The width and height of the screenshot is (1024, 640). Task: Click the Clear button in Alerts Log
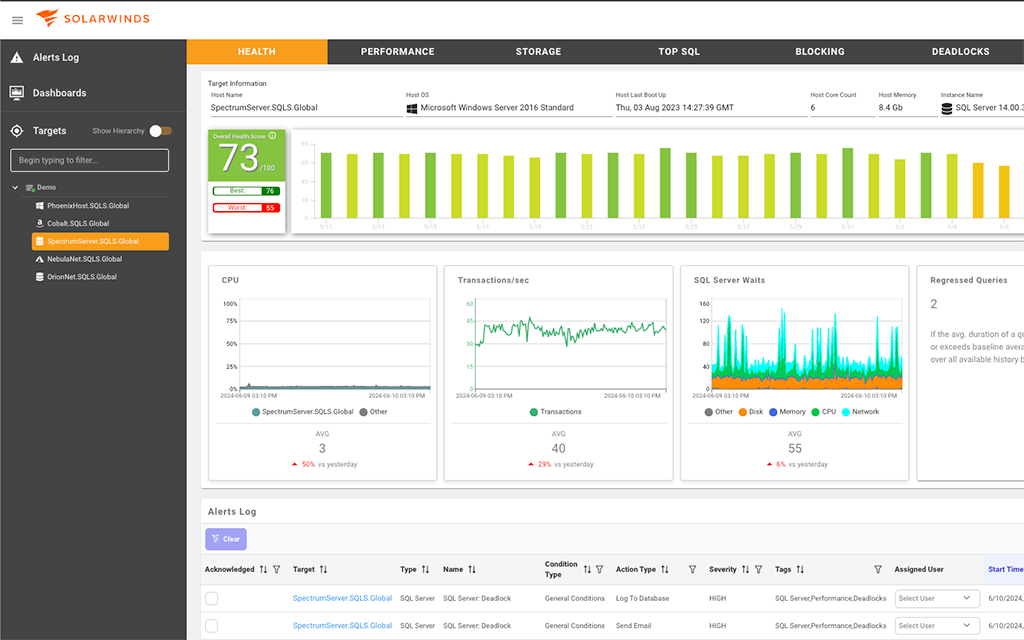click(x=225, y=539)
